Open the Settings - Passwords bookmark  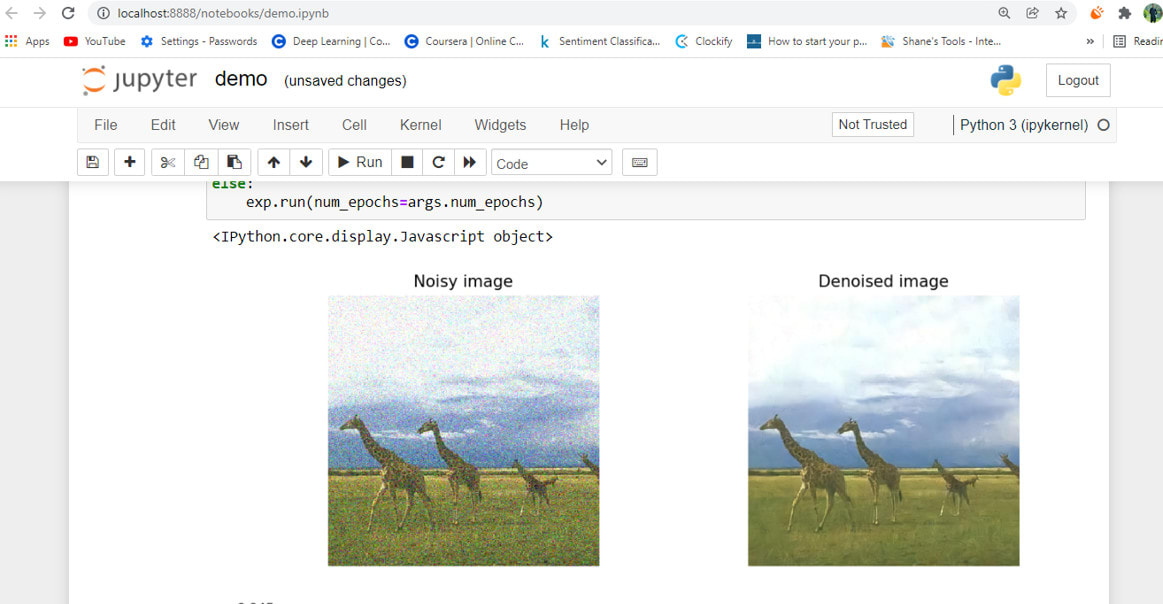[199, 42]
